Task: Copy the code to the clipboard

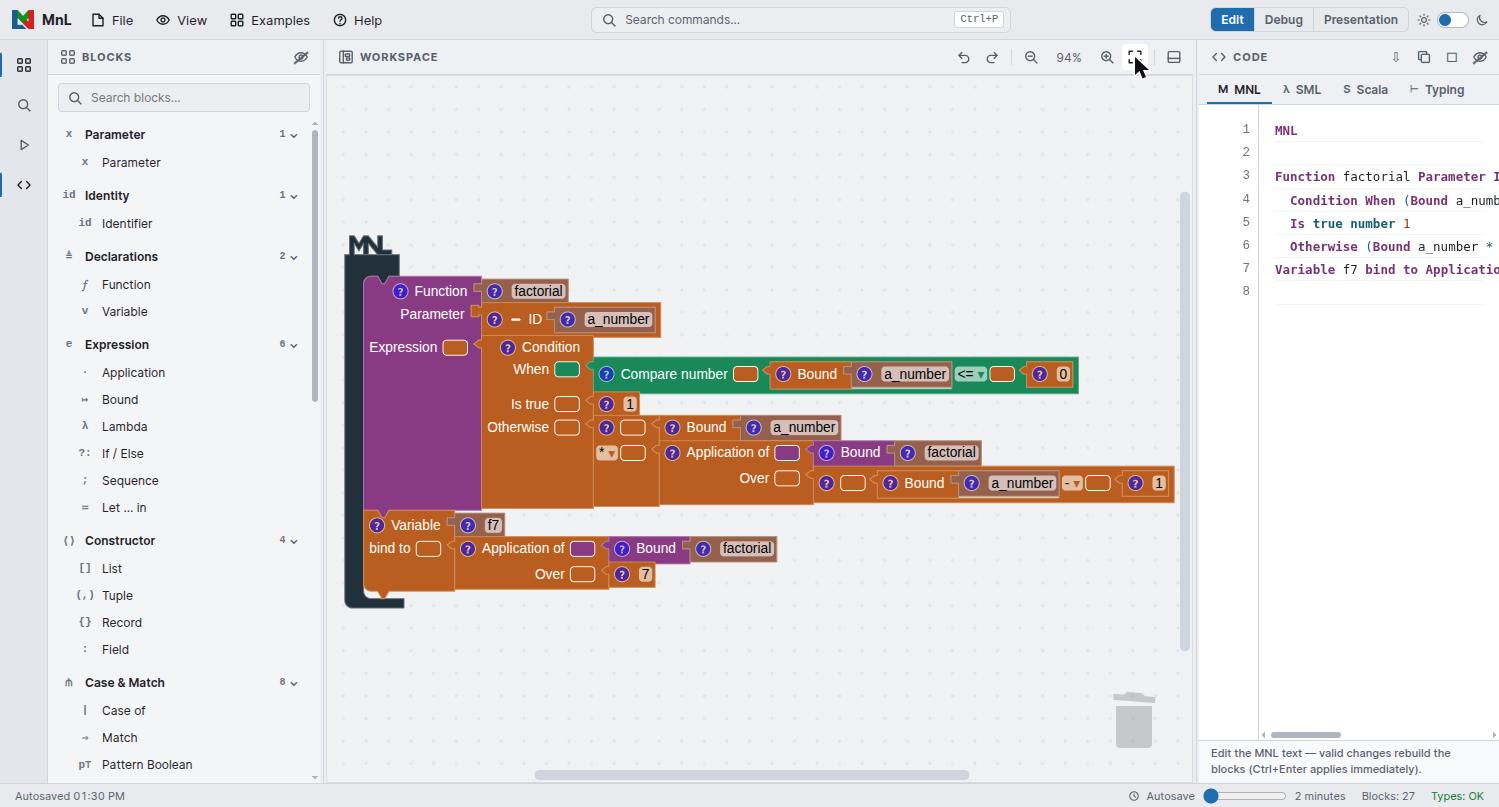Action: pos(1424,57)
